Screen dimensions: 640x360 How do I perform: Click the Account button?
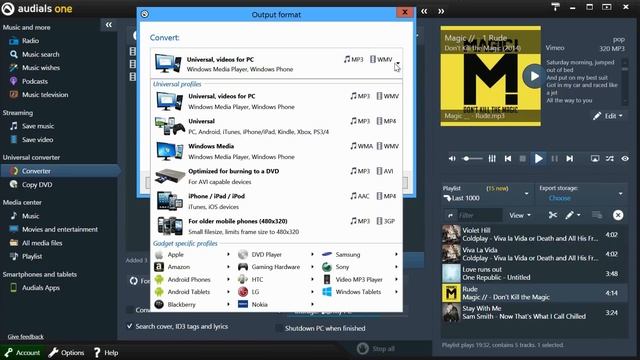point(22,353)
